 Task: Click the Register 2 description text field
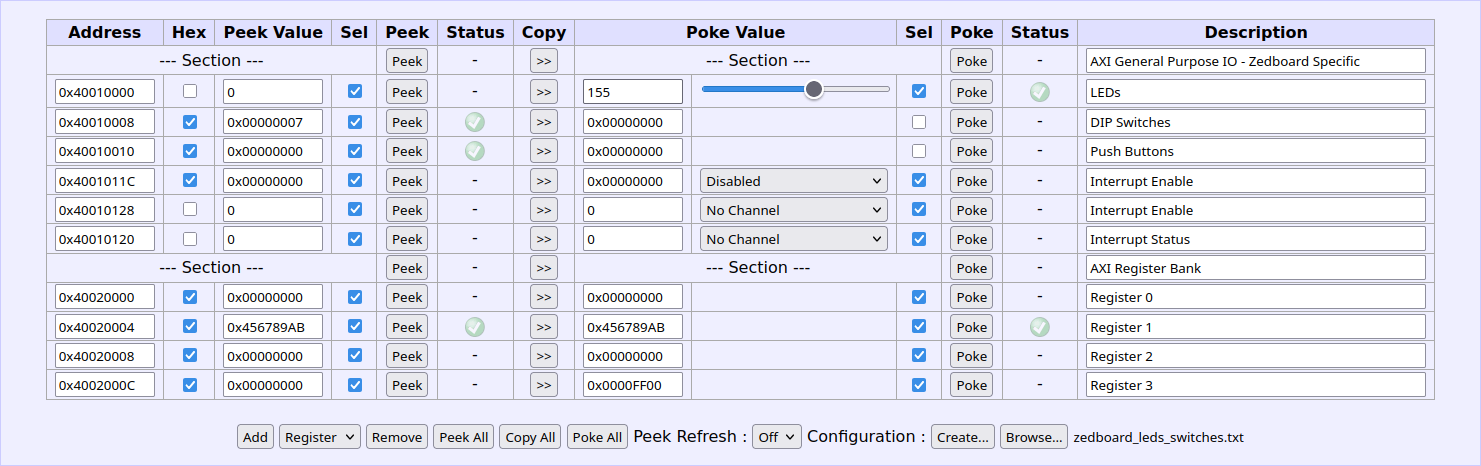pos(1256,356)
